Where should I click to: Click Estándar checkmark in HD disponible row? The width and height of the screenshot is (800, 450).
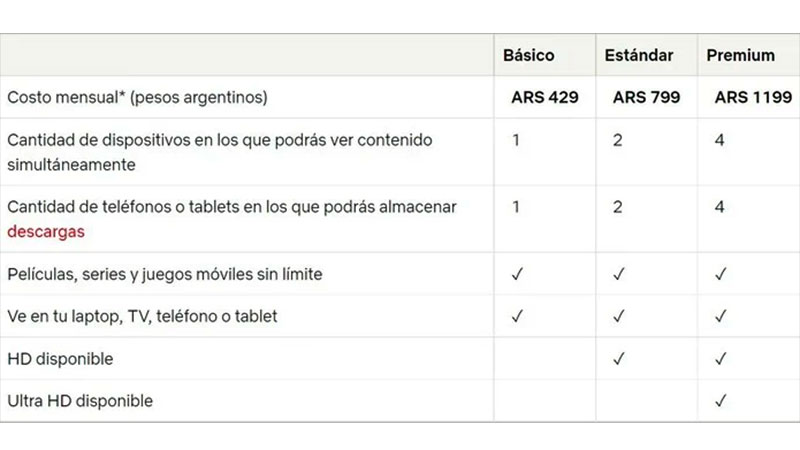tap(618, 358)
